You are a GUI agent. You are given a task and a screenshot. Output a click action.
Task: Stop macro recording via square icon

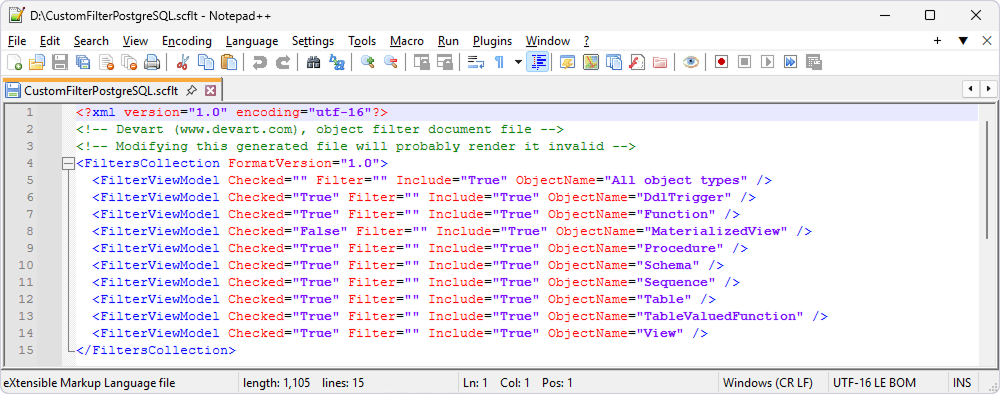click(x=744, y=62)
